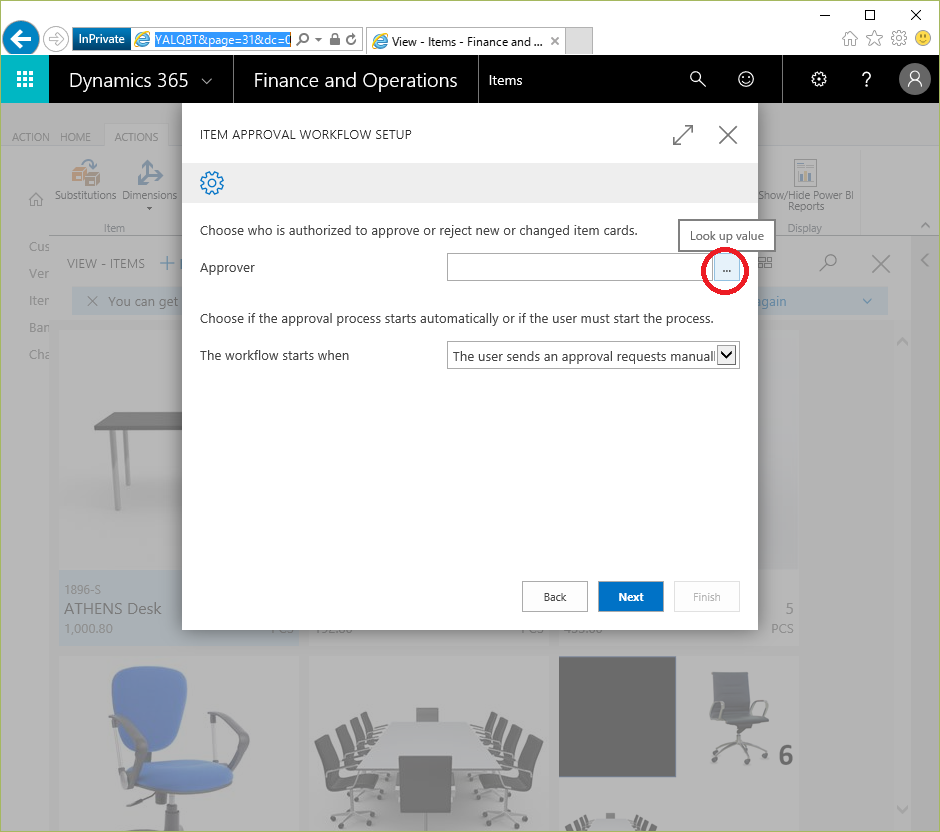
Task: Switch to the HOME ribbon tab
Action: click(75, 137)
